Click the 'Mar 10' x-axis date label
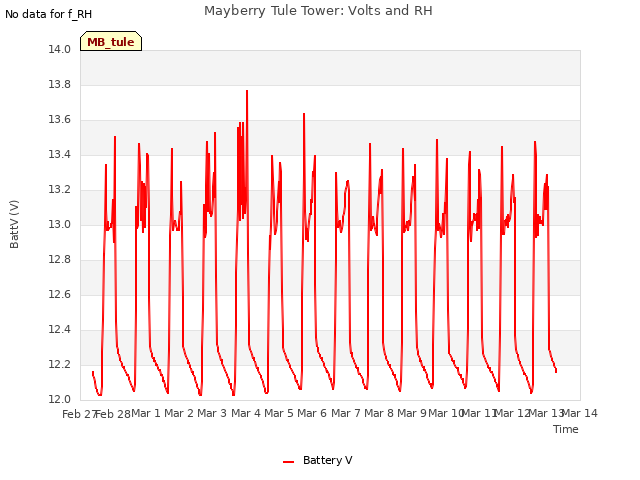Image resolution: width=640 pixels, height=480 pixels. coord(446,413)
